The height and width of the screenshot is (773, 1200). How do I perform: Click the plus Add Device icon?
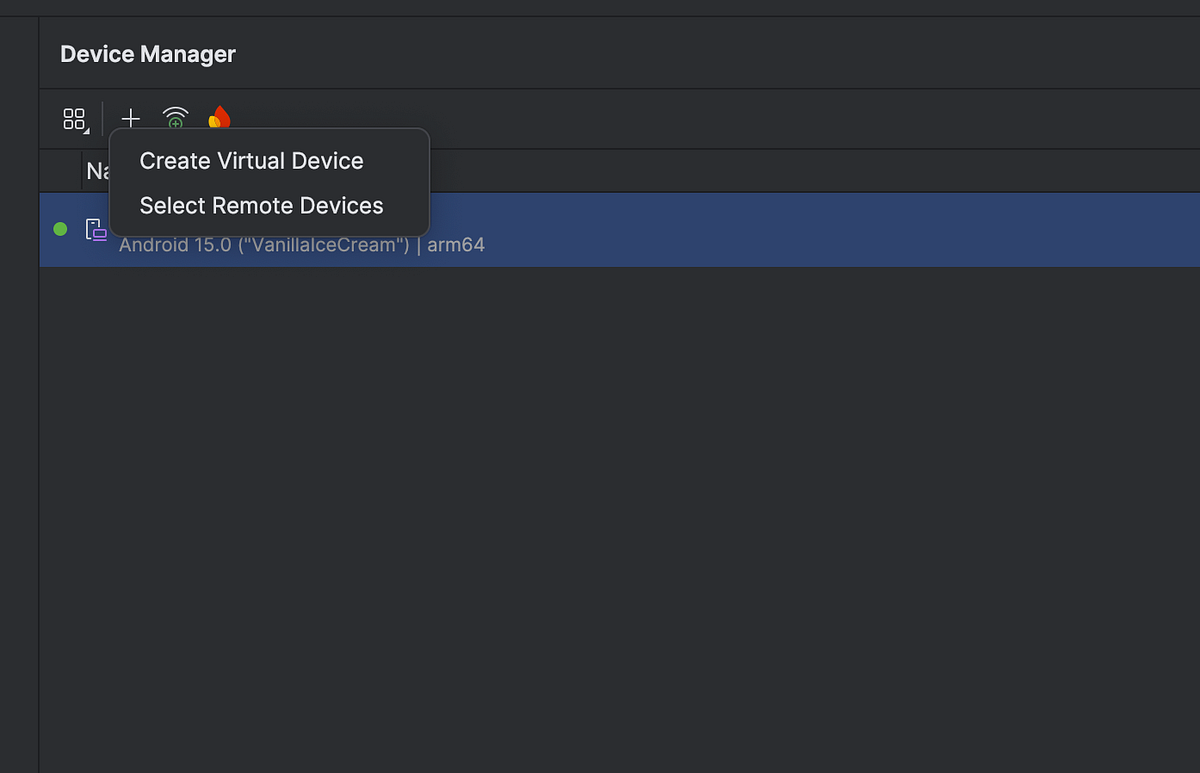(x=130, y=119)
